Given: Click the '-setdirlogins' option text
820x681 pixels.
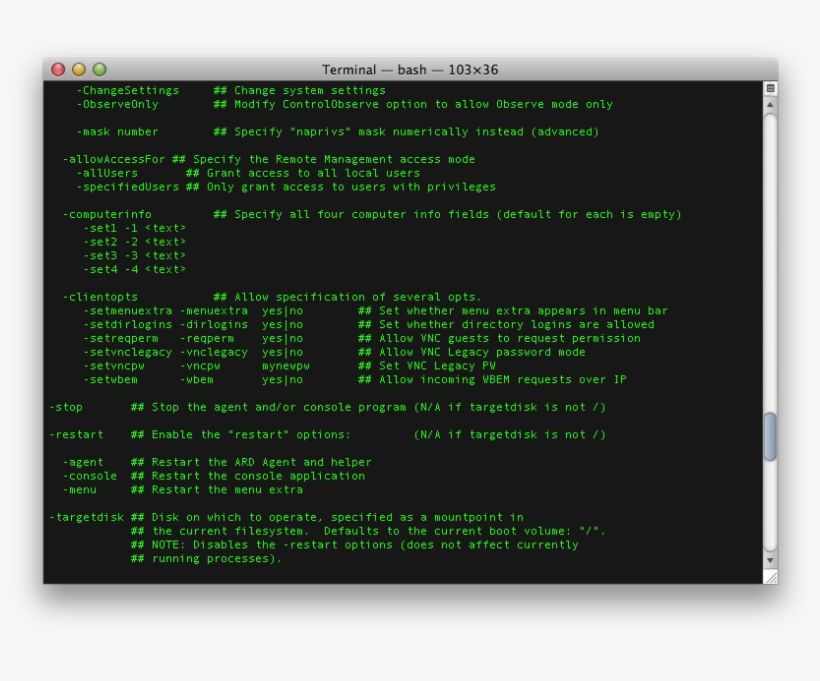Looking at the screenshot, I should [x=128, y=324].
